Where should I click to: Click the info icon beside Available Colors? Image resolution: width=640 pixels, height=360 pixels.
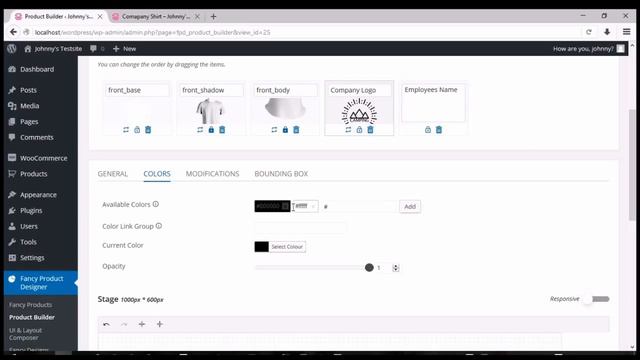point(156,204)
